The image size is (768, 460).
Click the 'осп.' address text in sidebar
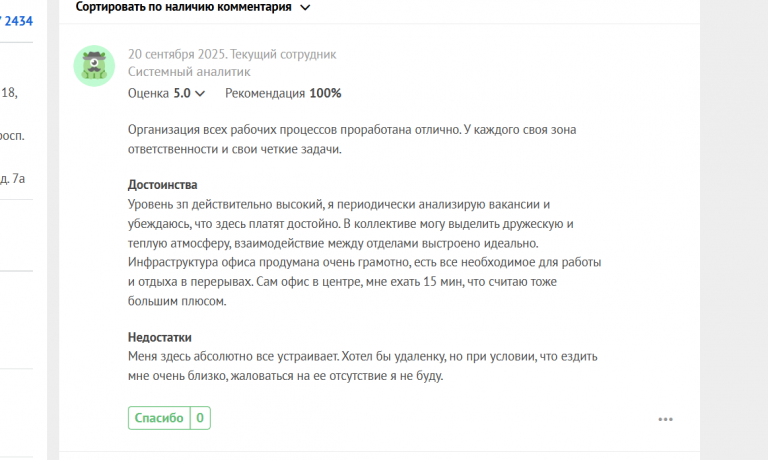click(12, 136)
